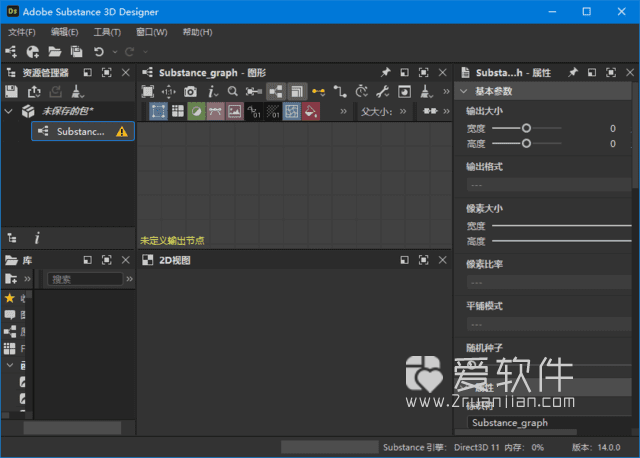Take a graph screenshot with camera icon
This screenshot has width=640, height=458.
pos(190,91)
